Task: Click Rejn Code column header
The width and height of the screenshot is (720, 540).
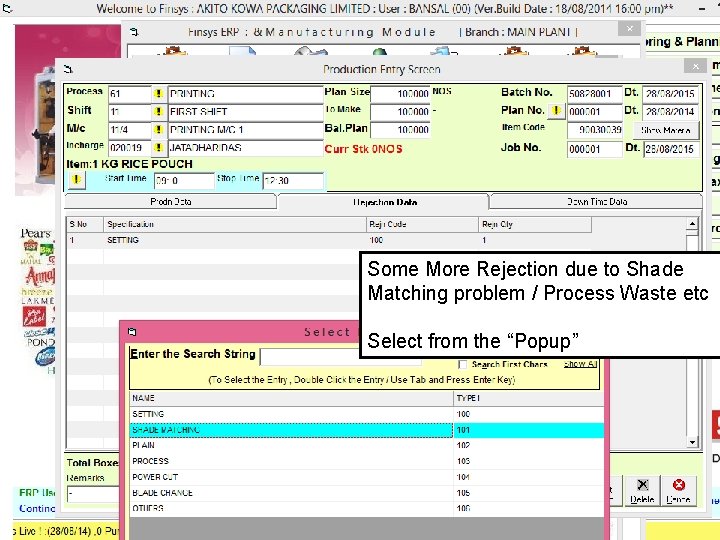Action: [422, 225]
